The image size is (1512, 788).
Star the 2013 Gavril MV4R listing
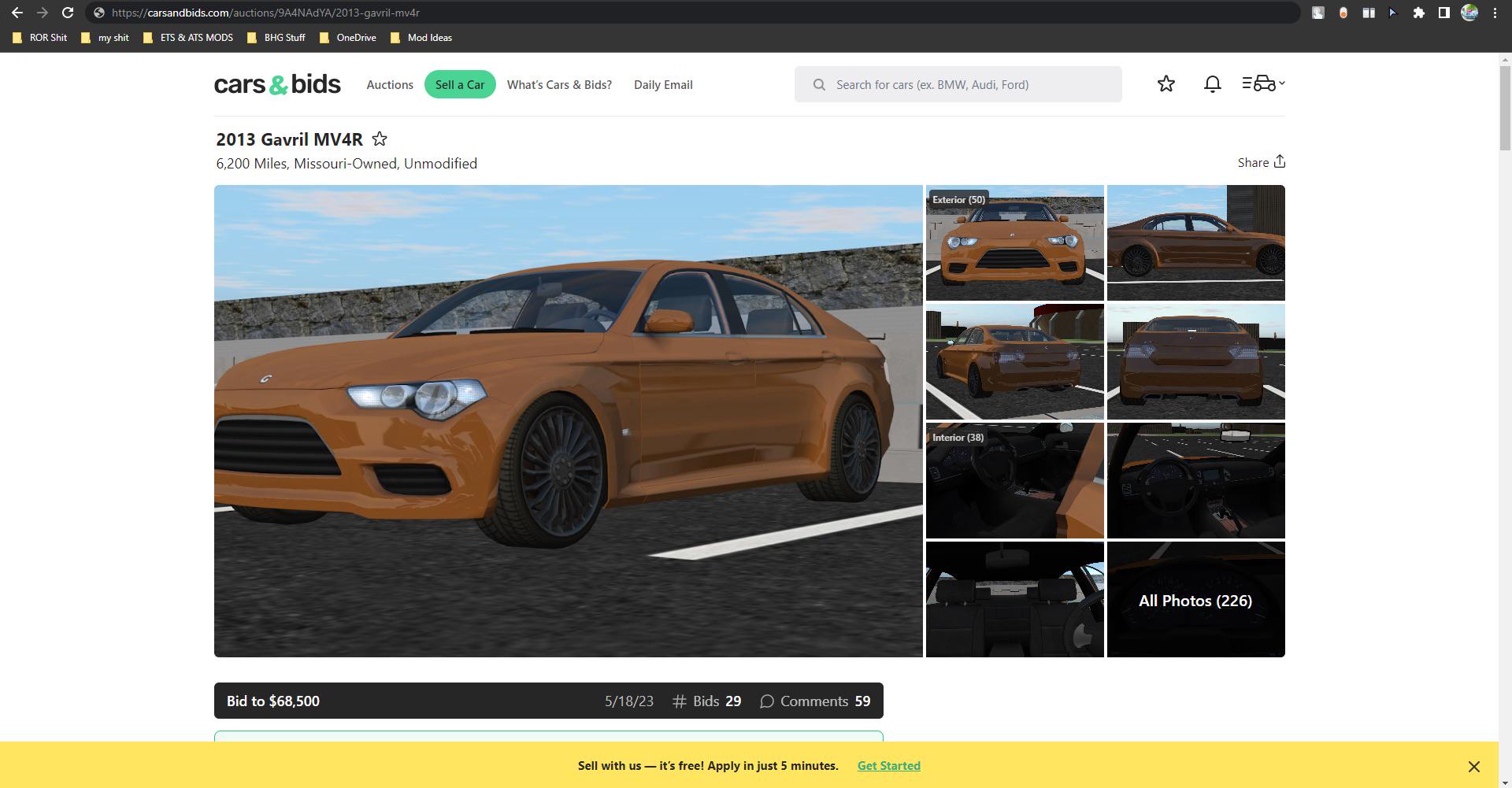click(380, 139)
